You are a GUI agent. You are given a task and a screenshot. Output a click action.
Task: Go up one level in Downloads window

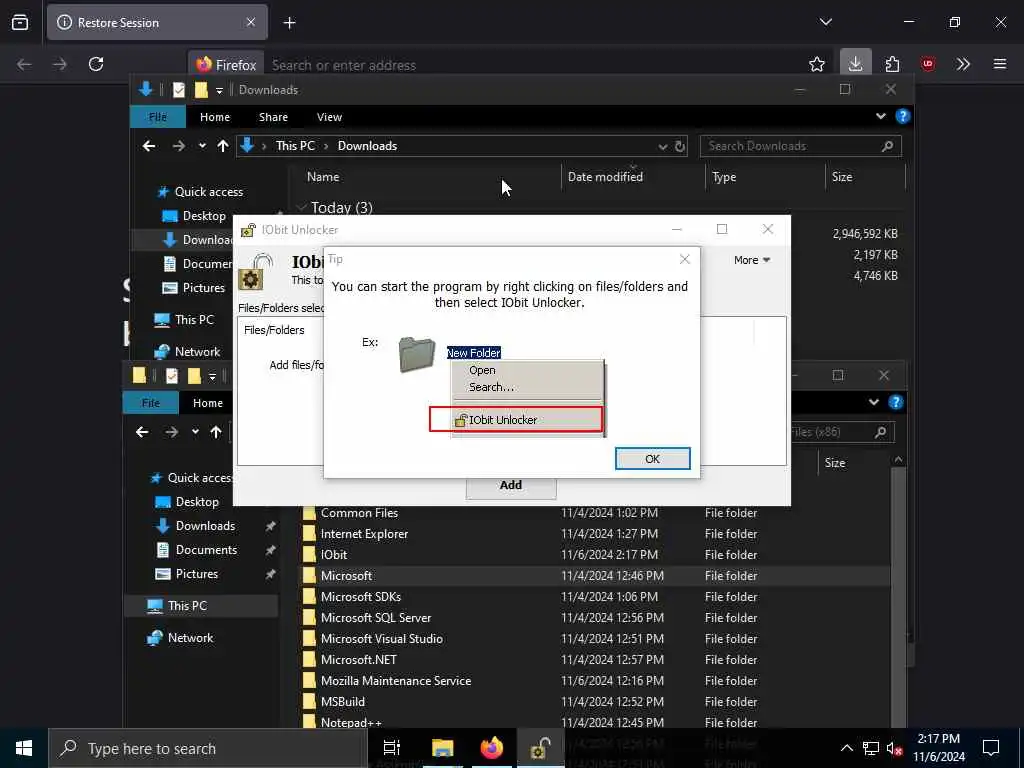tap(223, 146)
